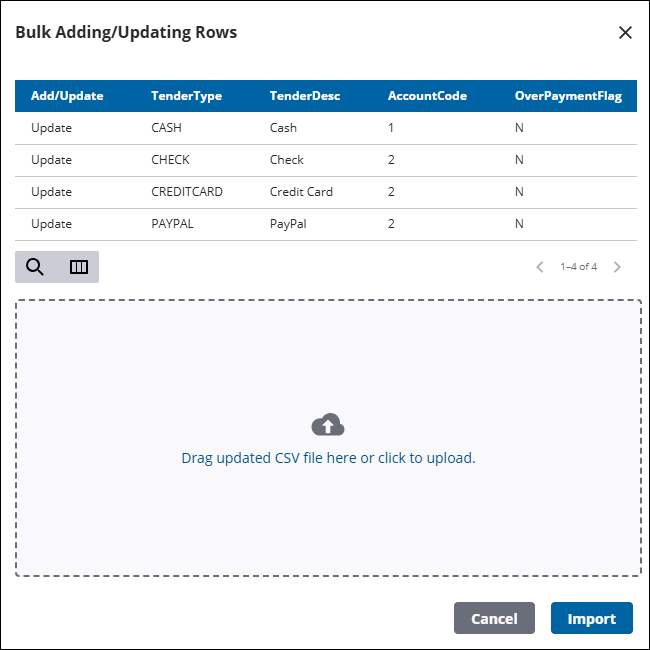Open the column chooser icon
650x650 pixels.
click(78, 267)
